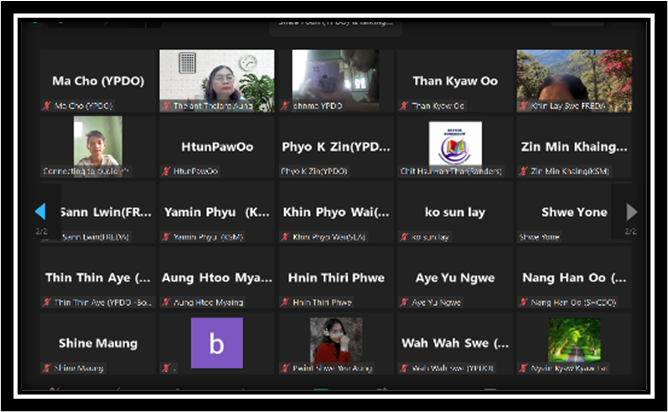The image size is (668, 412).
Task: Select the video tile of woman with wall clock
Action: pos(217,81)
